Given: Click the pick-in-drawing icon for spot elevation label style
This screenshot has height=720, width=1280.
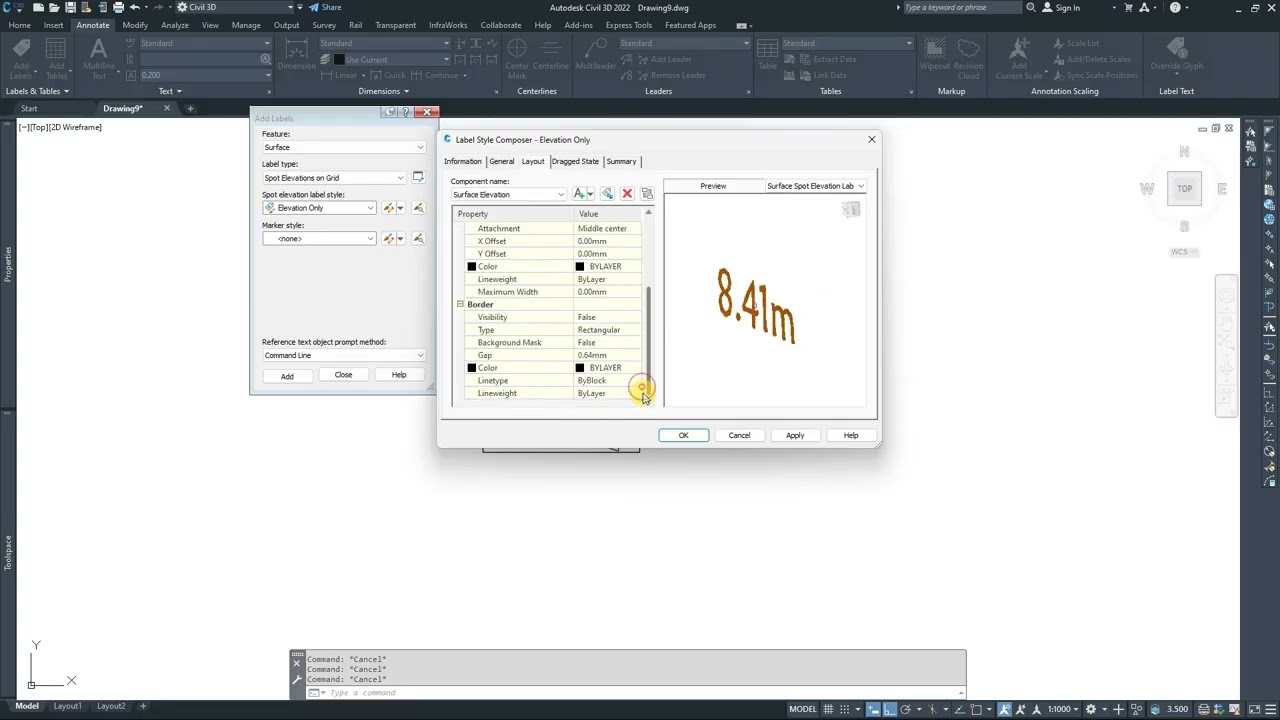Looking at the screenshot, I should point(418,208).
